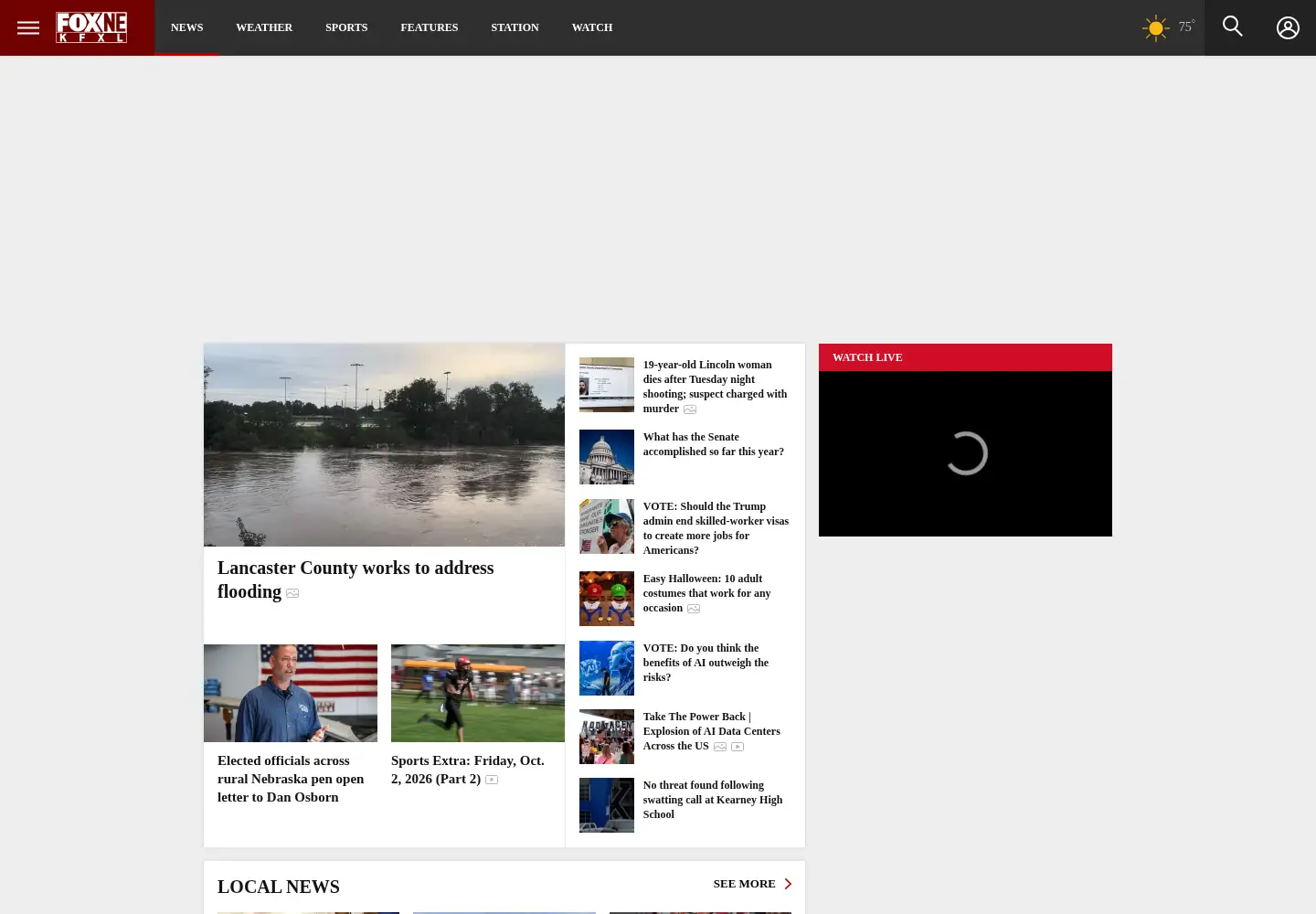Click the data centers crowd thumbnail
Image resolution: width=1316 pixels, height=914 pixels.
coord(606,737)
